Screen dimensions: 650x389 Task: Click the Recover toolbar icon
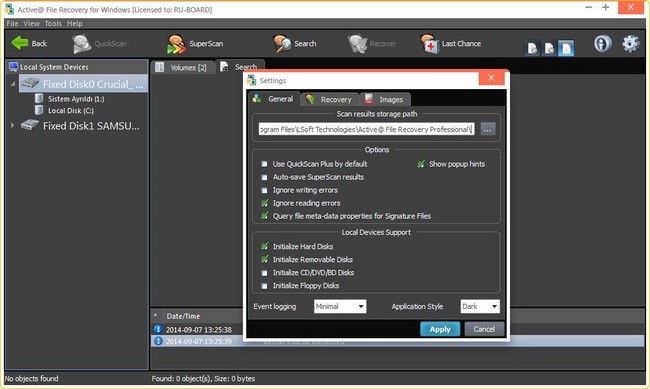pyautogui.click(x=357, y=44)
